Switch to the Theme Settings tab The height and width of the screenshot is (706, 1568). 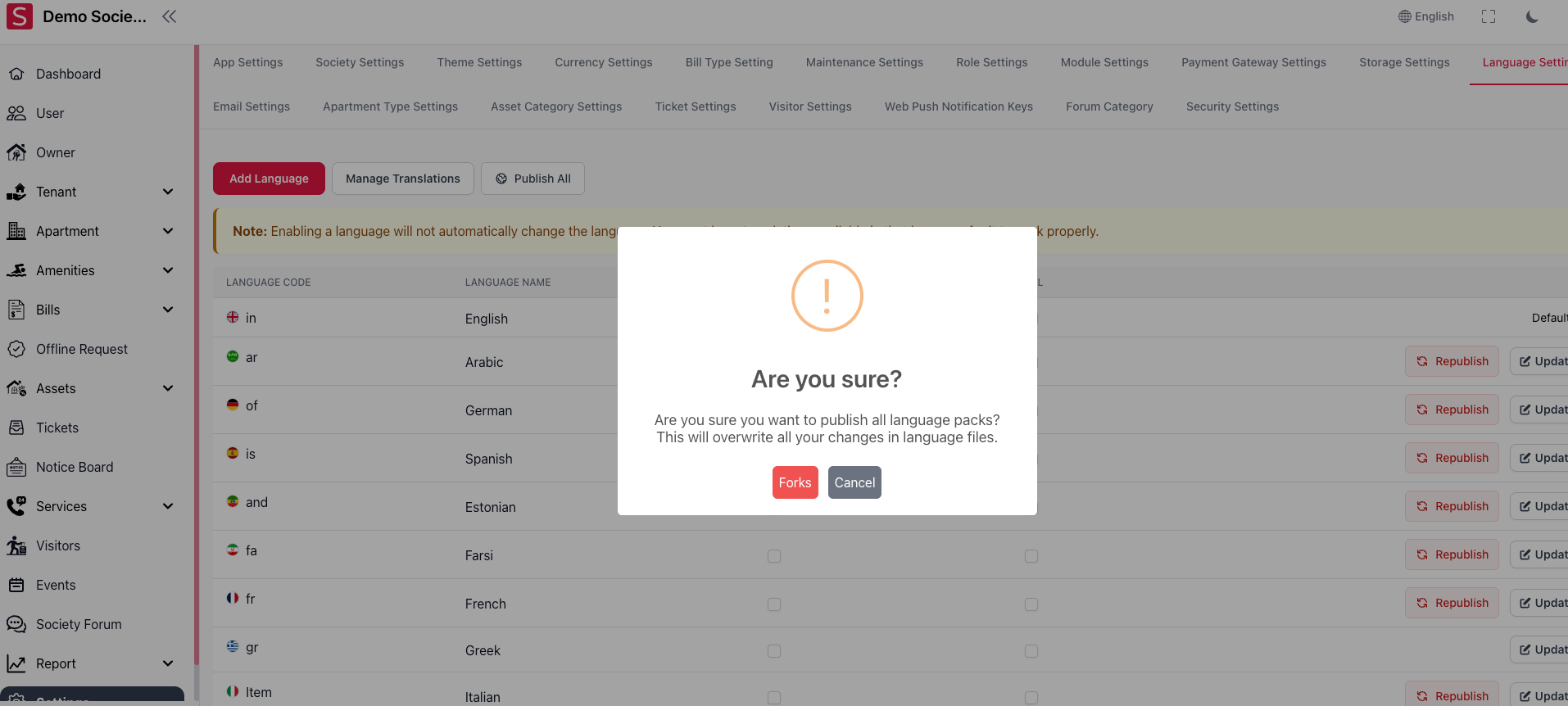pos(479,62)
